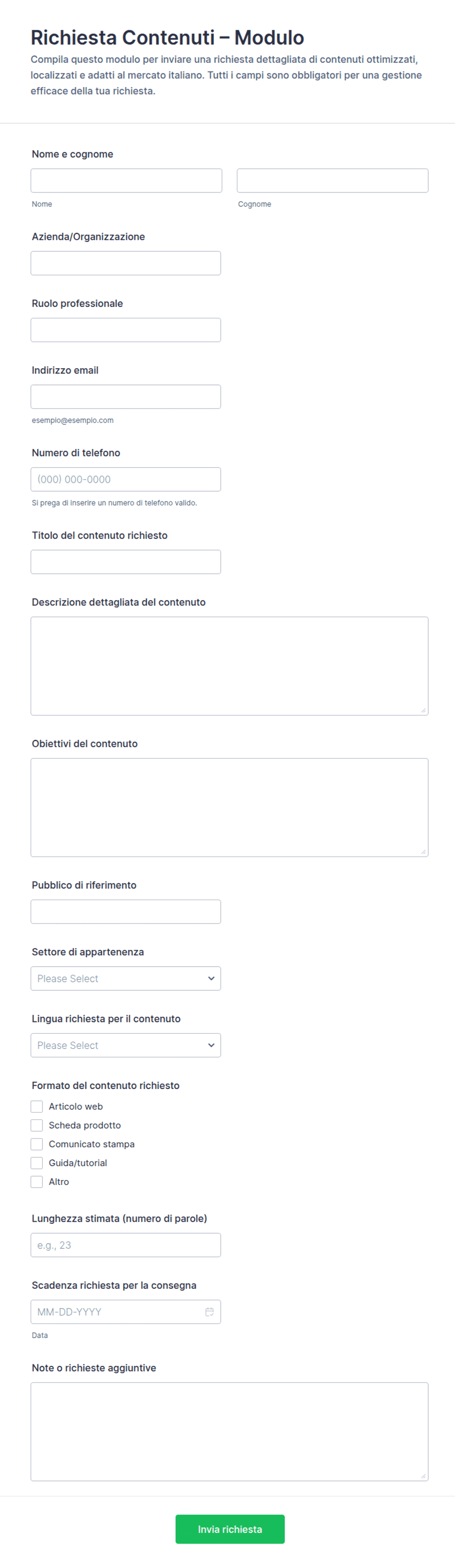Click the Lunghezza stimata number field
Image resolution: width=455 pixels, height=1568 pixels.
point(126,1245)
